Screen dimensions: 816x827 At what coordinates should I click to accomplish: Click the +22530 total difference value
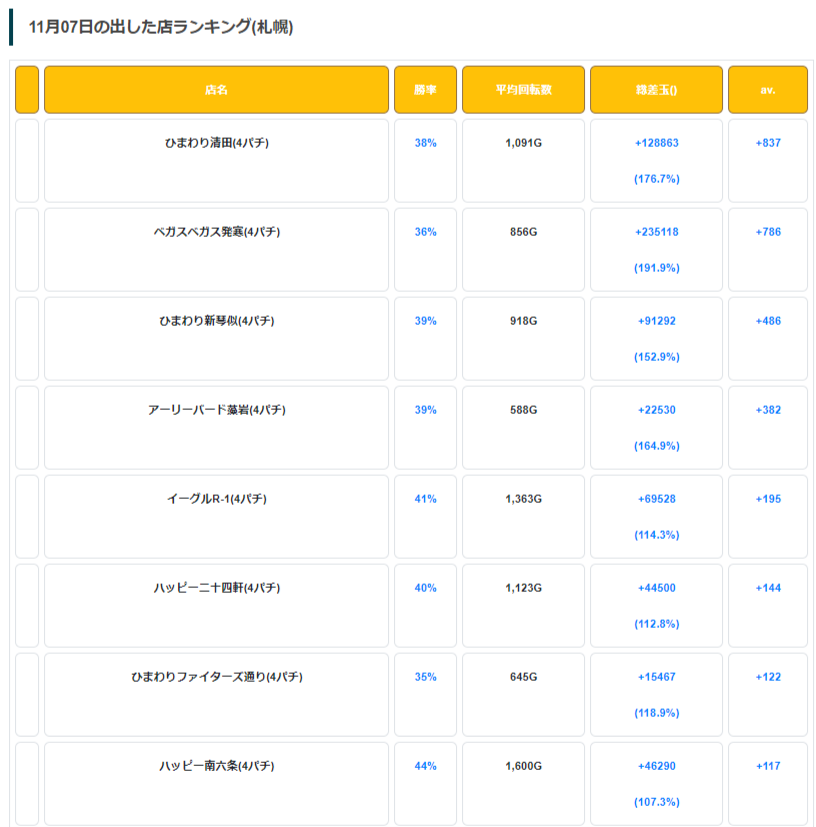pos(657,410)
